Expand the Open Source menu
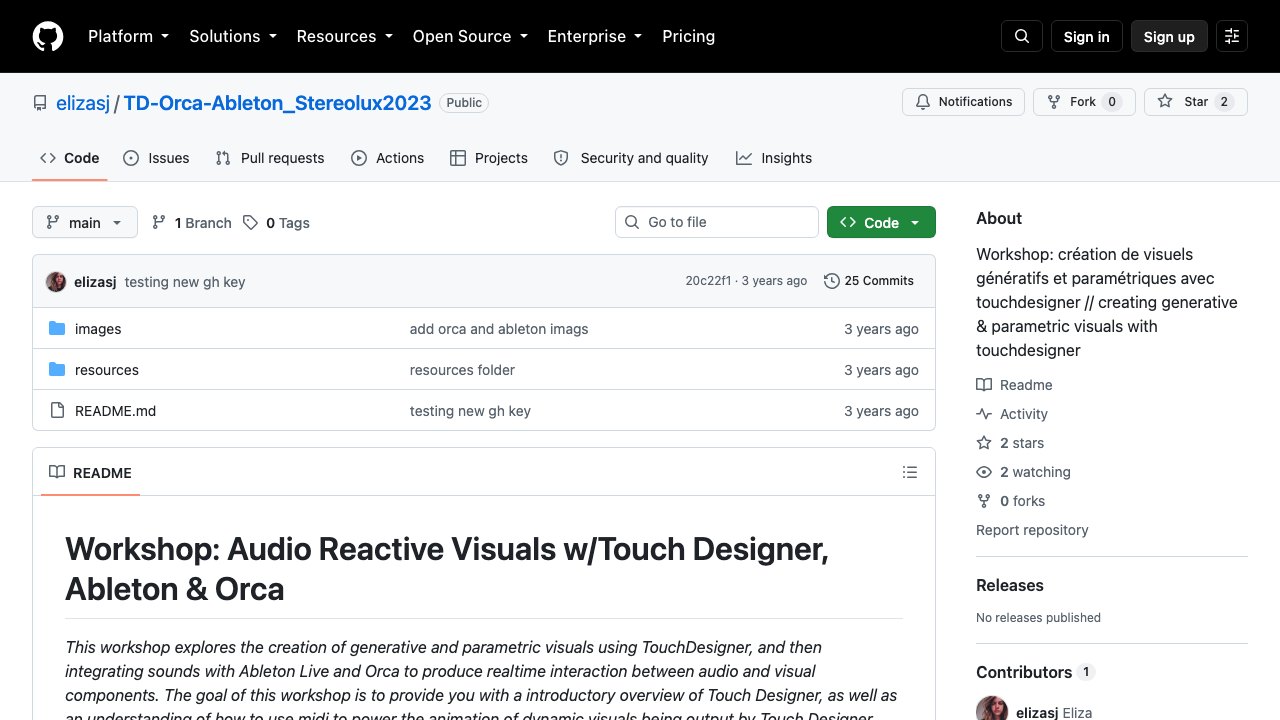This screenshot has height=720, width=1280. (x=472, y=36)
